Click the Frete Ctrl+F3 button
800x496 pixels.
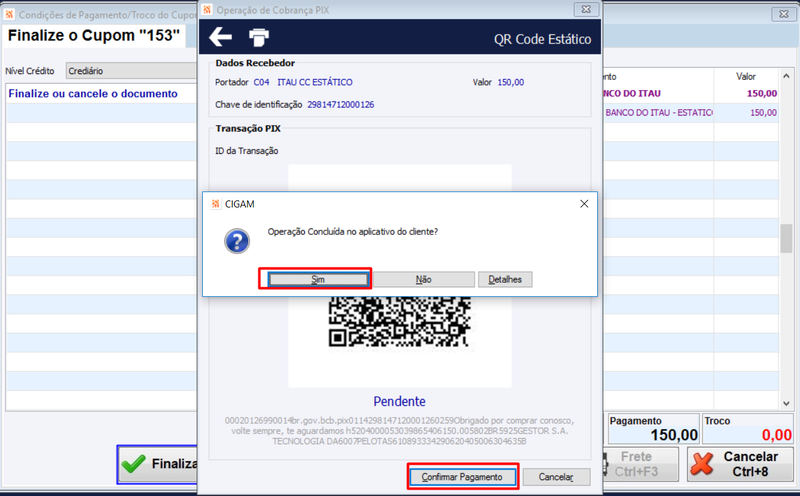pyautogui.click(x=640, y=464)
